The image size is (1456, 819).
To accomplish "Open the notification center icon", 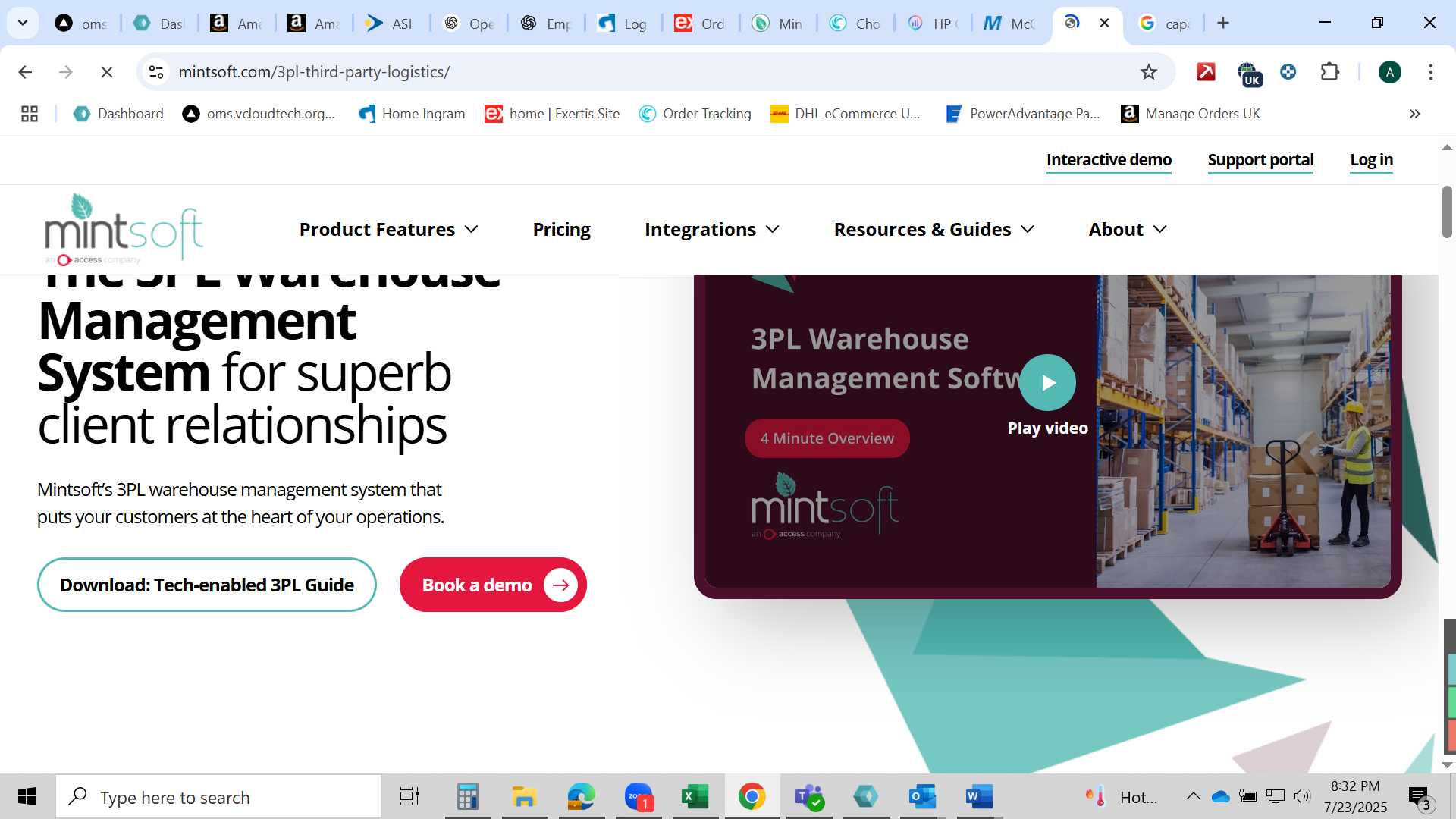I will pos(1420,797).
